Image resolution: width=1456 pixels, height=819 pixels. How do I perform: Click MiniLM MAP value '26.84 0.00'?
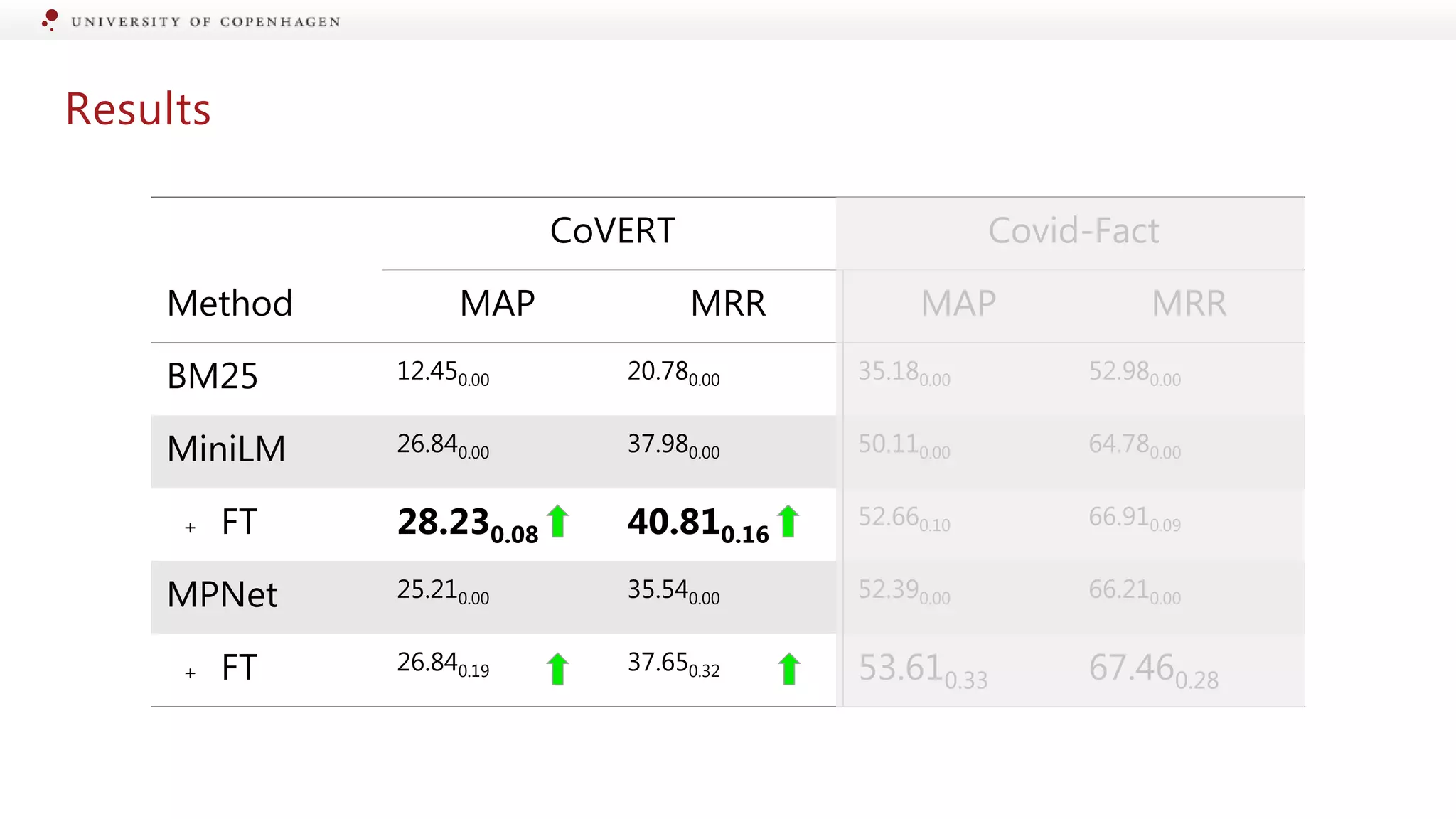pyautogui.click(x=443, y=446)
